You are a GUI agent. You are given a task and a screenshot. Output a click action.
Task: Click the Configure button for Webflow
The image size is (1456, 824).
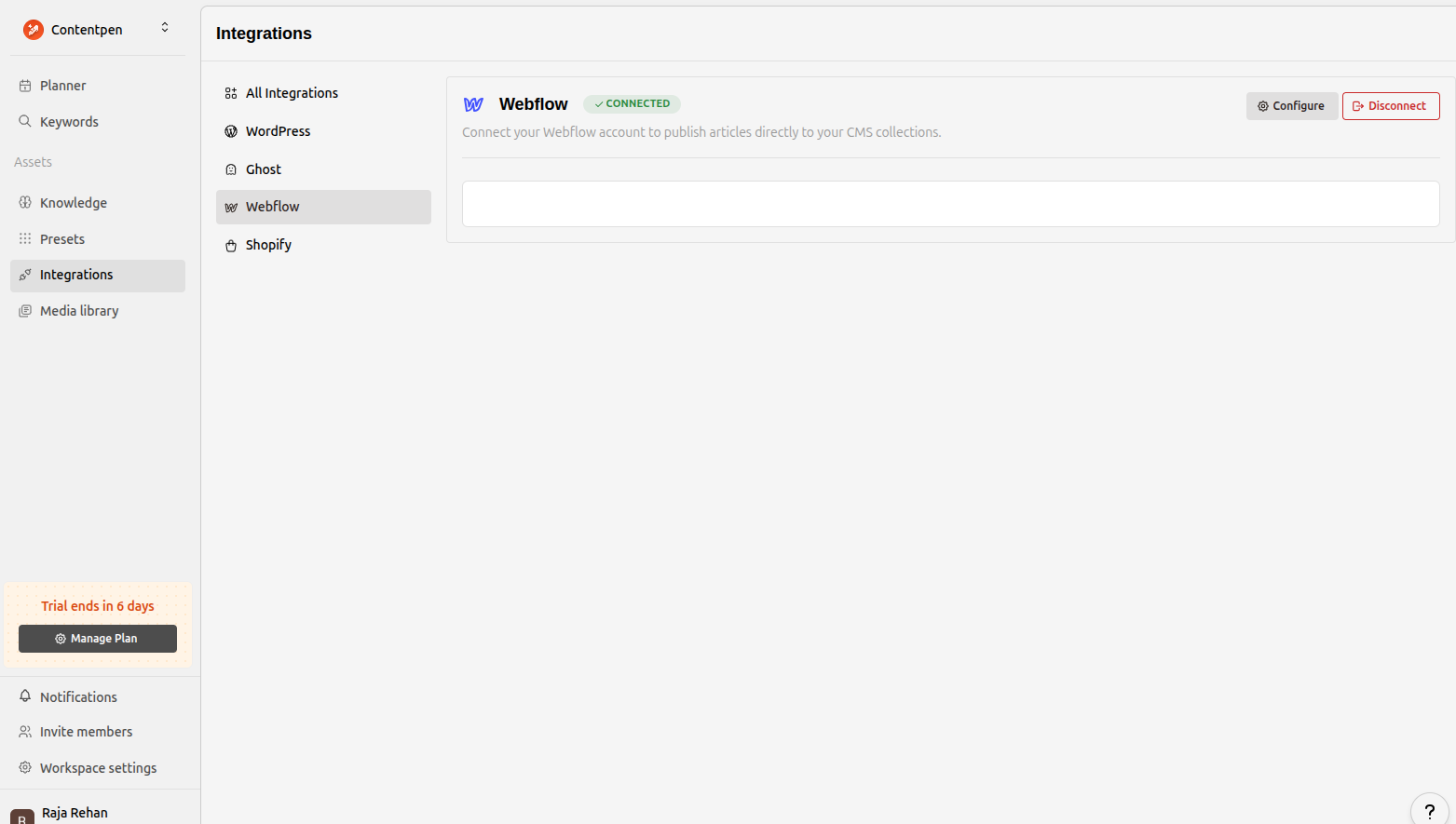(1291, 106)
